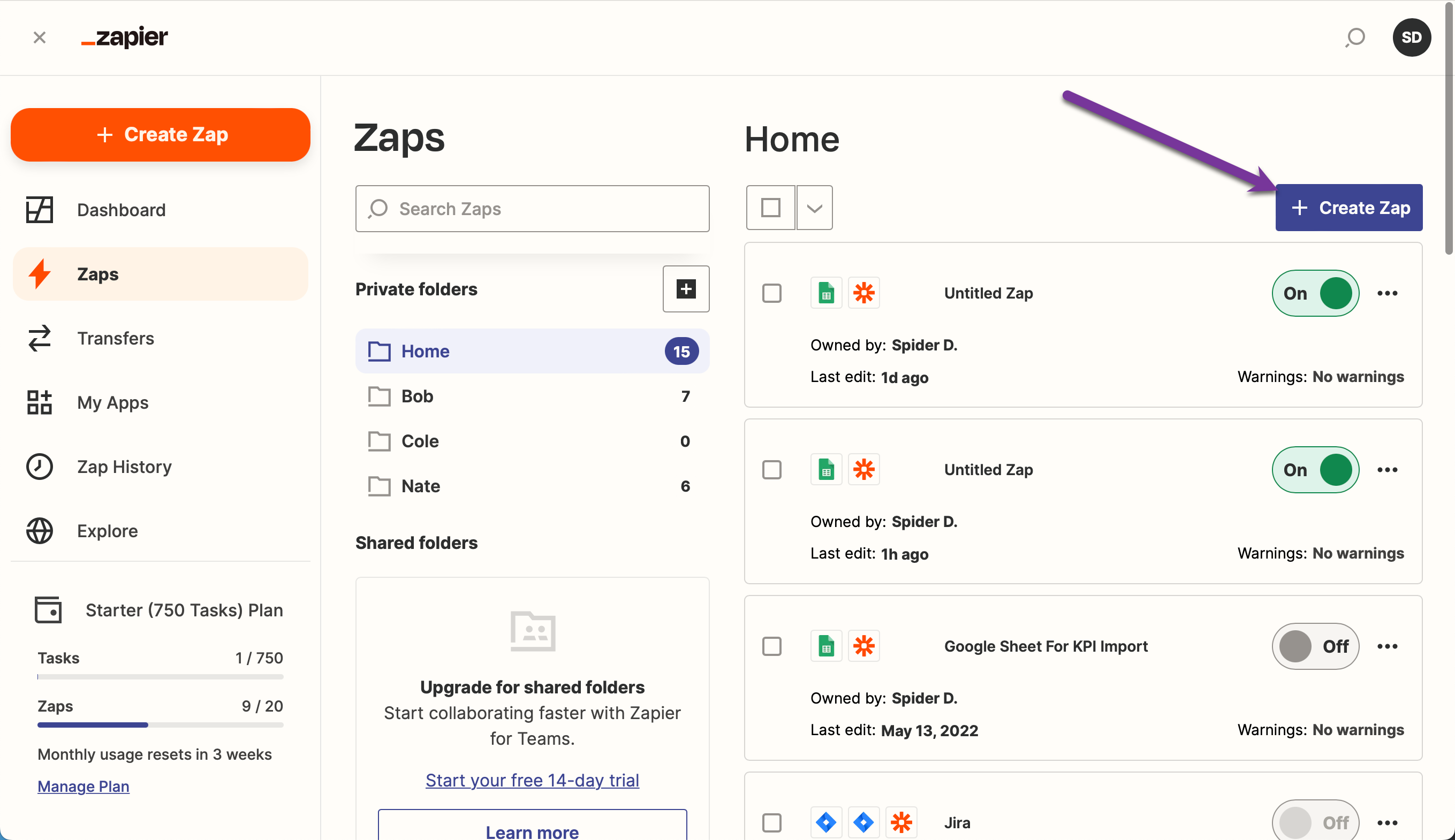This screenshot has height=840, width=1455.
Task: Select the Home folder
Action: pos(532,351)
